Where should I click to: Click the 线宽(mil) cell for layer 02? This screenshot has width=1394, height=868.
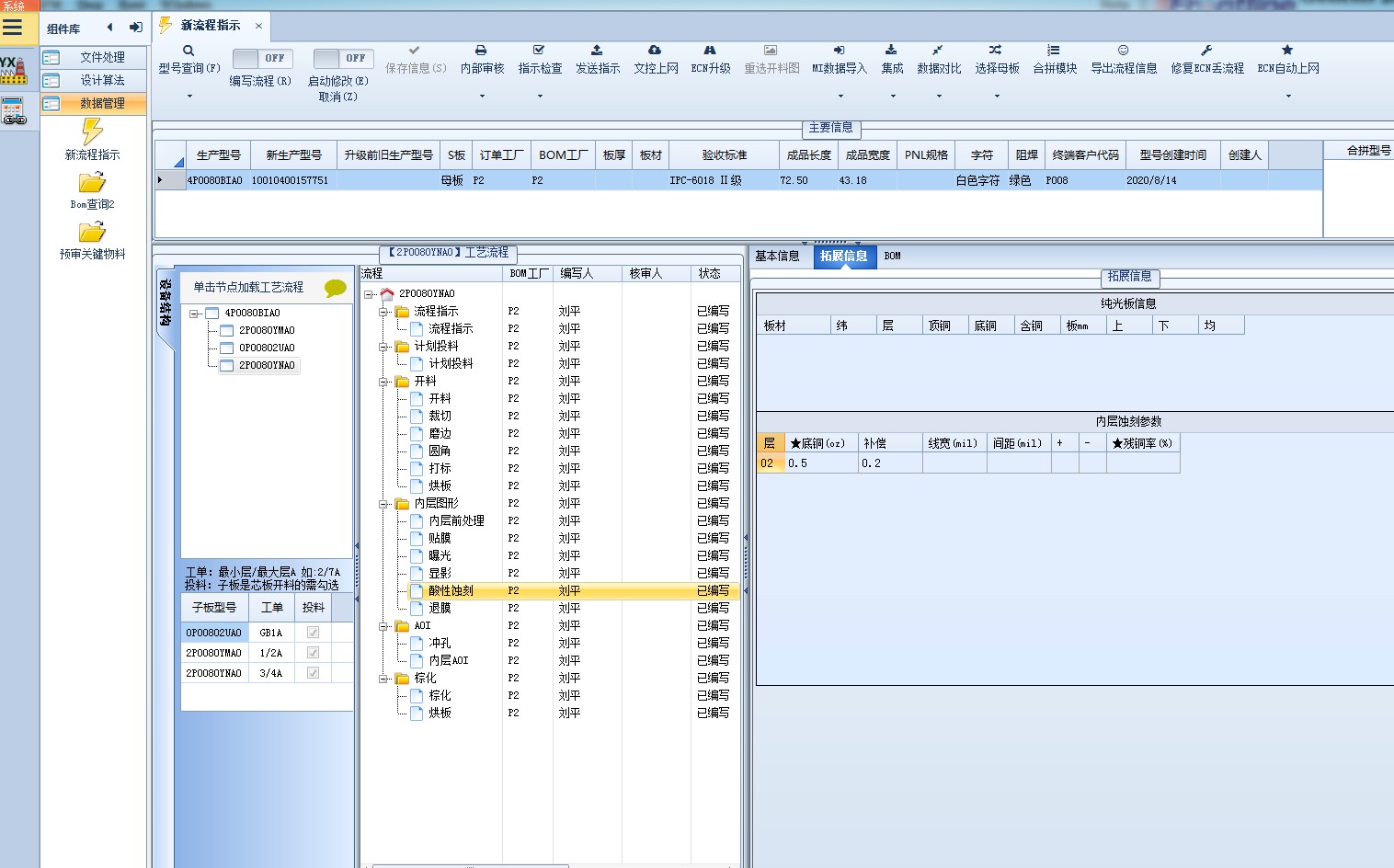[x=954, y=463]
